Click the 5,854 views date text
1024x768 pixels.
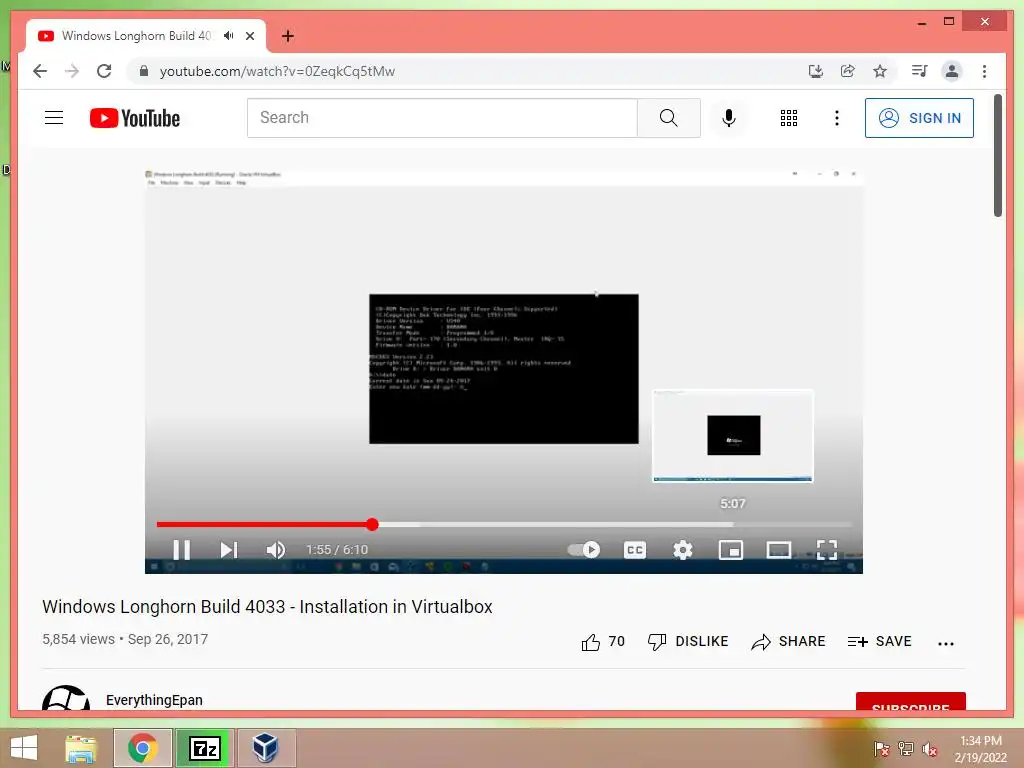point(125,639)
